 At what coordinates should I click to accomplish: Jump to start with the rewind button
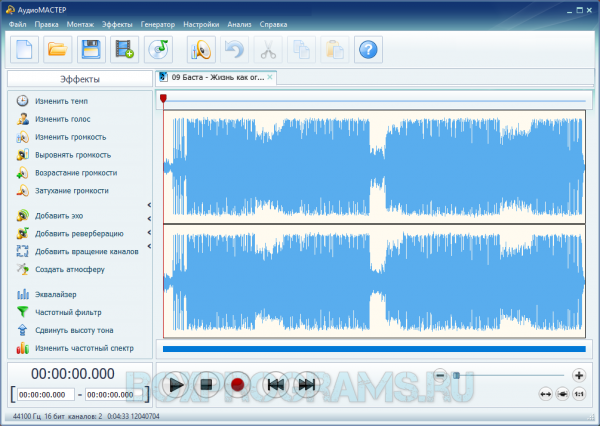[x=276, y=385]
